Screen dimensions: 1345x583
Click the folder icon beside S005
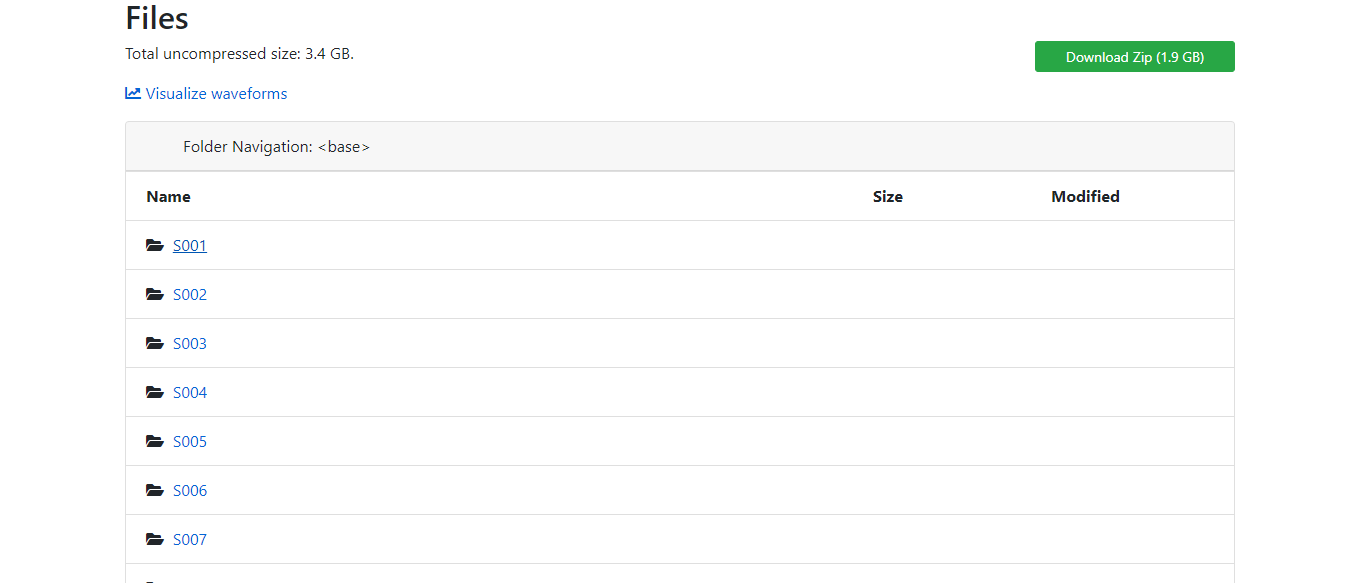point(155,441)
